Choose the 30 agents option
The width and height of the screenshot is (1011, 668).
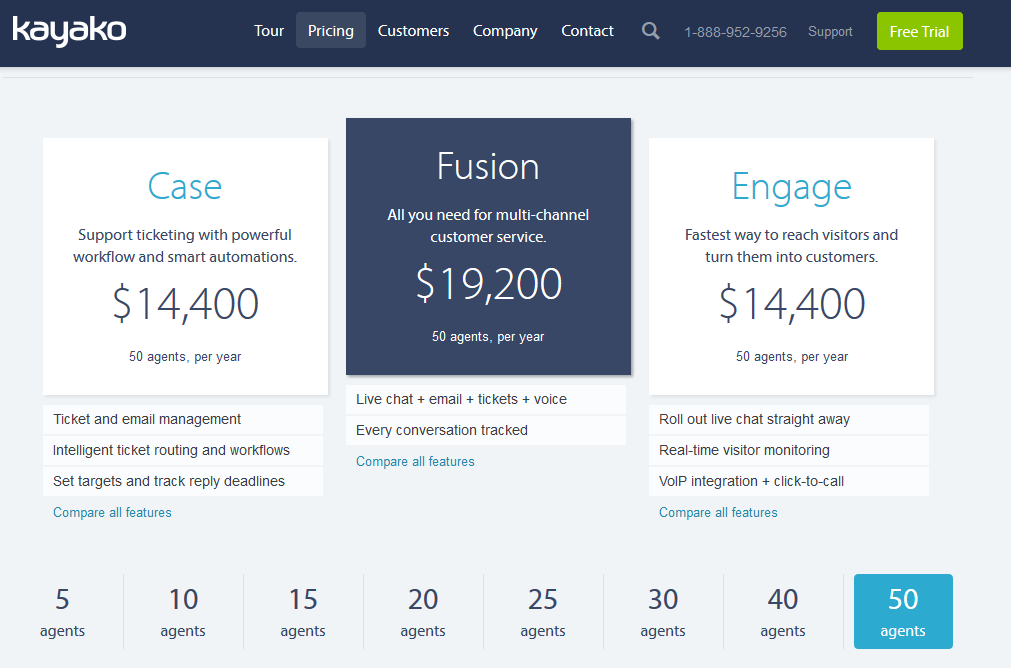663,611
